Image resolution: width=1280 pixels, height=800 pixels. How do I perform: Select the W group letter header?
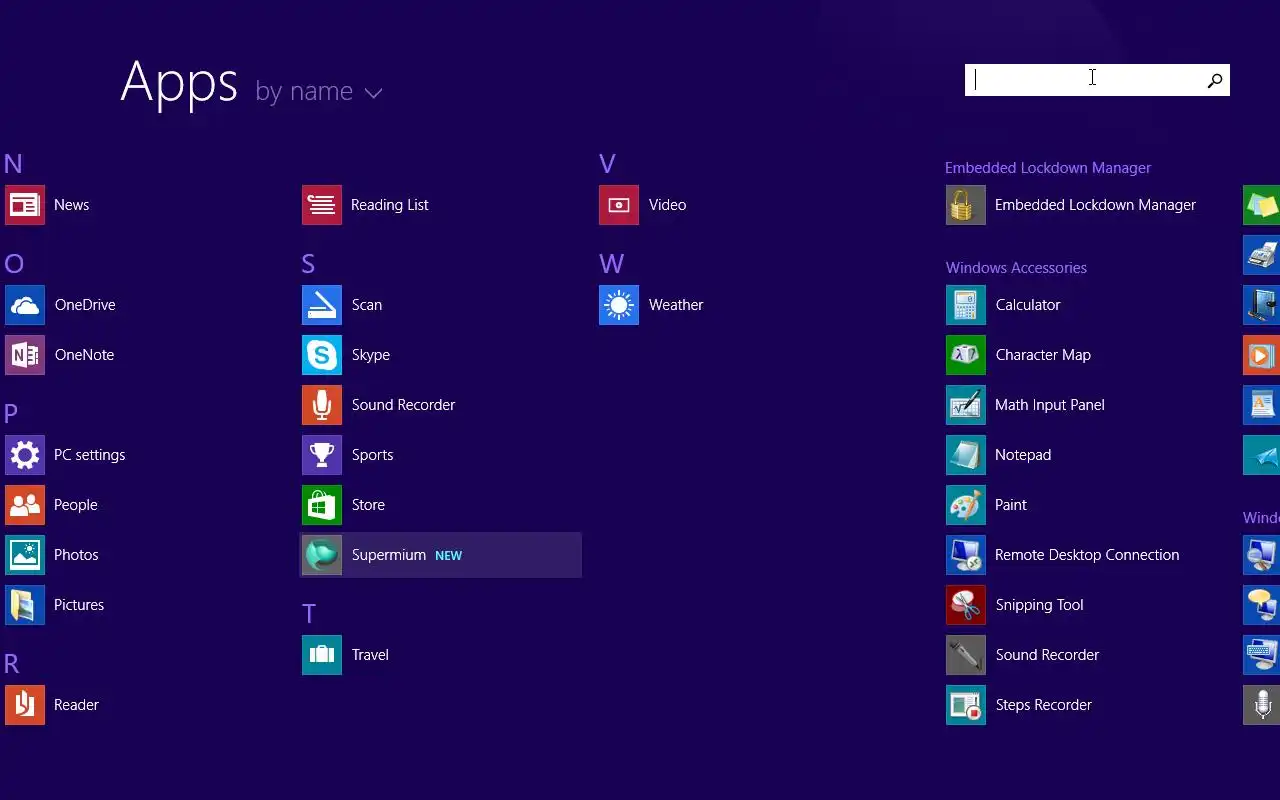(611, 264)
